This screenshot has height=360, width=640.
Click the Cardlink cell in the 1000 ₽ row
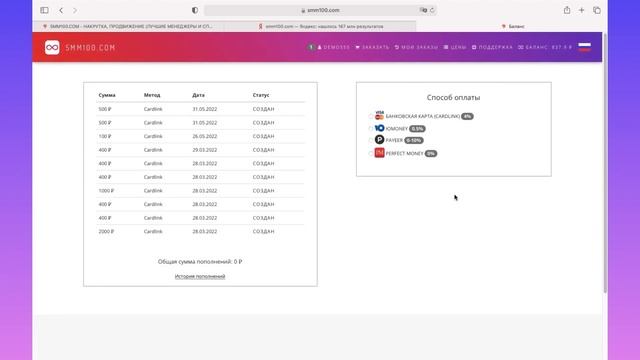(x=153, y=191)
